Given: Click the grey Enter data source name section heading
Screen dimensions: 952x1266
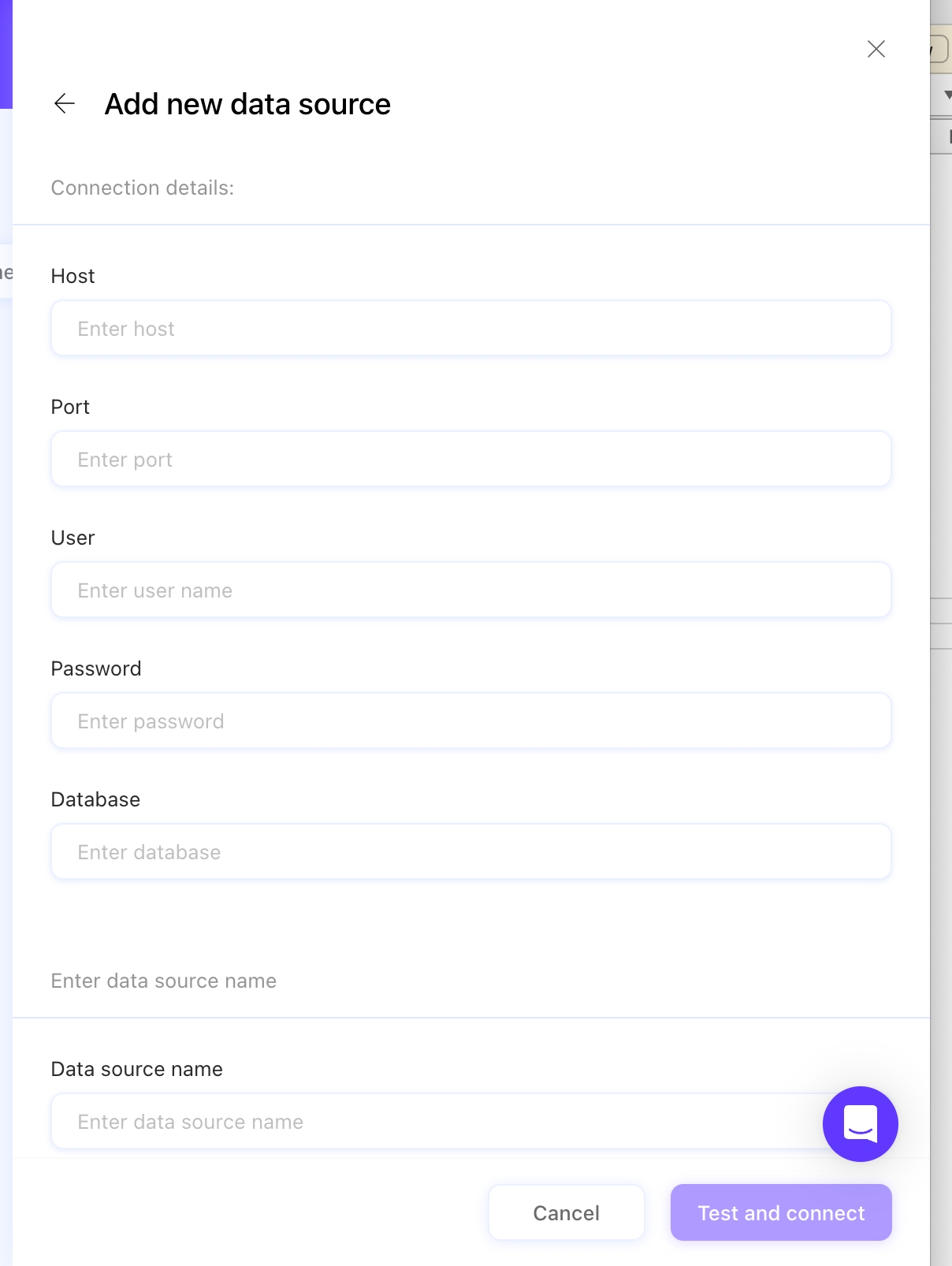Looking at the screenshot, I should pos(163,981).
